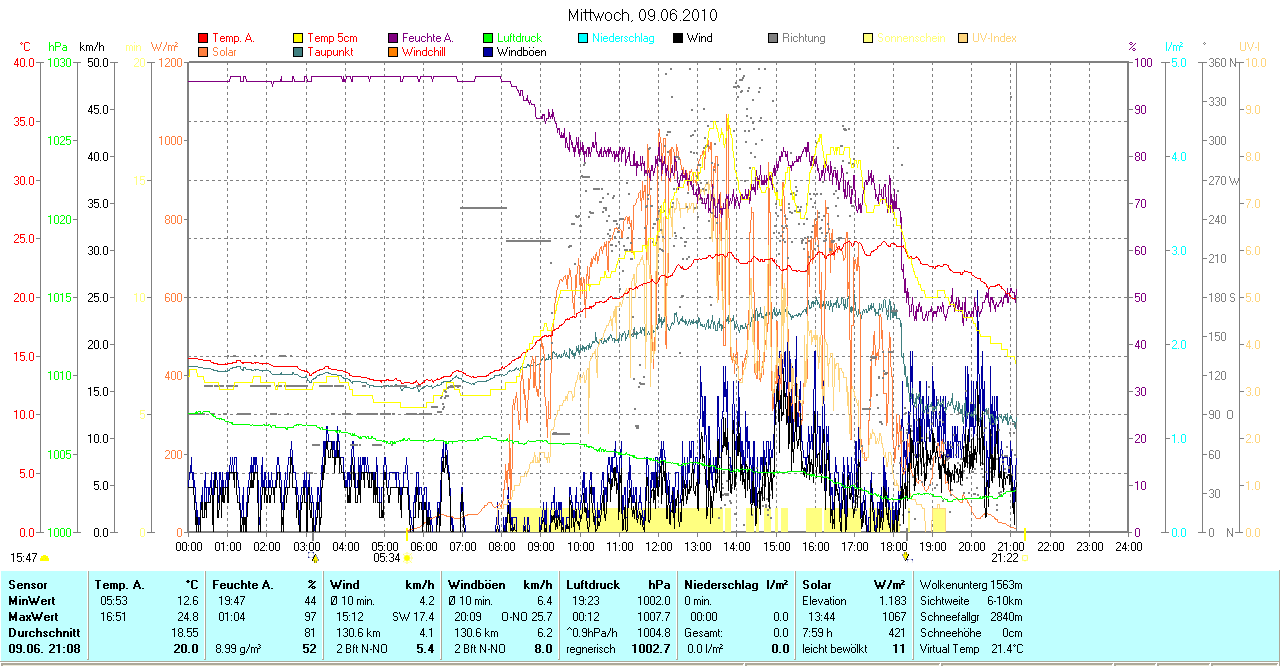Click the yellow Temp 5cm legend square
Screen dimensions: 1280x666
pyautogui.click(x=298, y=38)
